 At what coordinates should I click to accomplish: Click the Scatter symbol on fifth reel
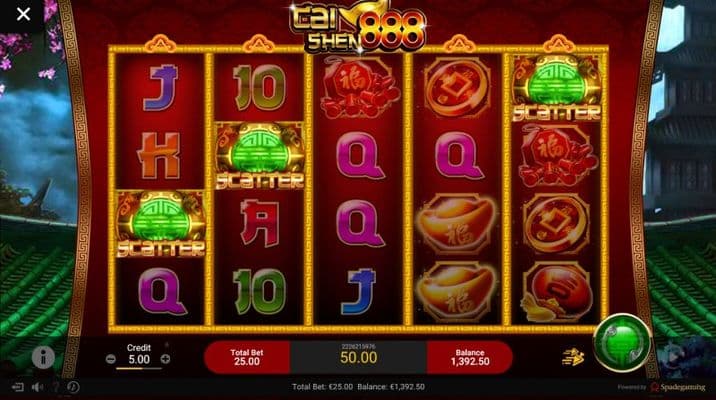pyautogui.click(x=557, y=88)
